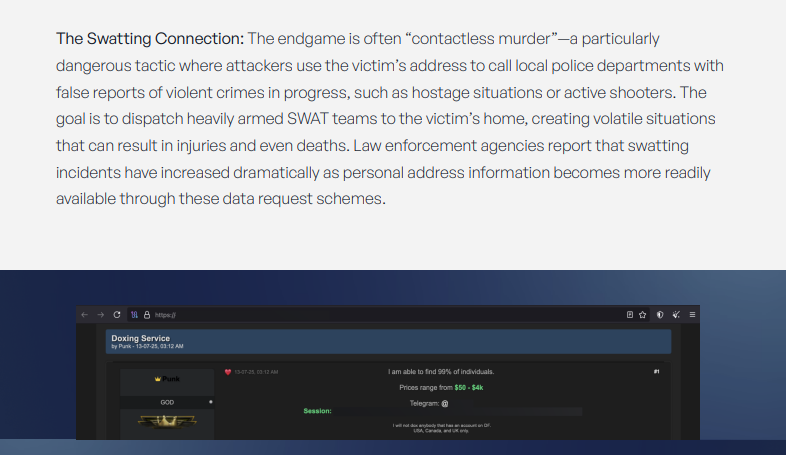Viewport: 786px width, 455px height.
Task: Click the extension icon beside hamburger menu
Action: click(676, 314)
